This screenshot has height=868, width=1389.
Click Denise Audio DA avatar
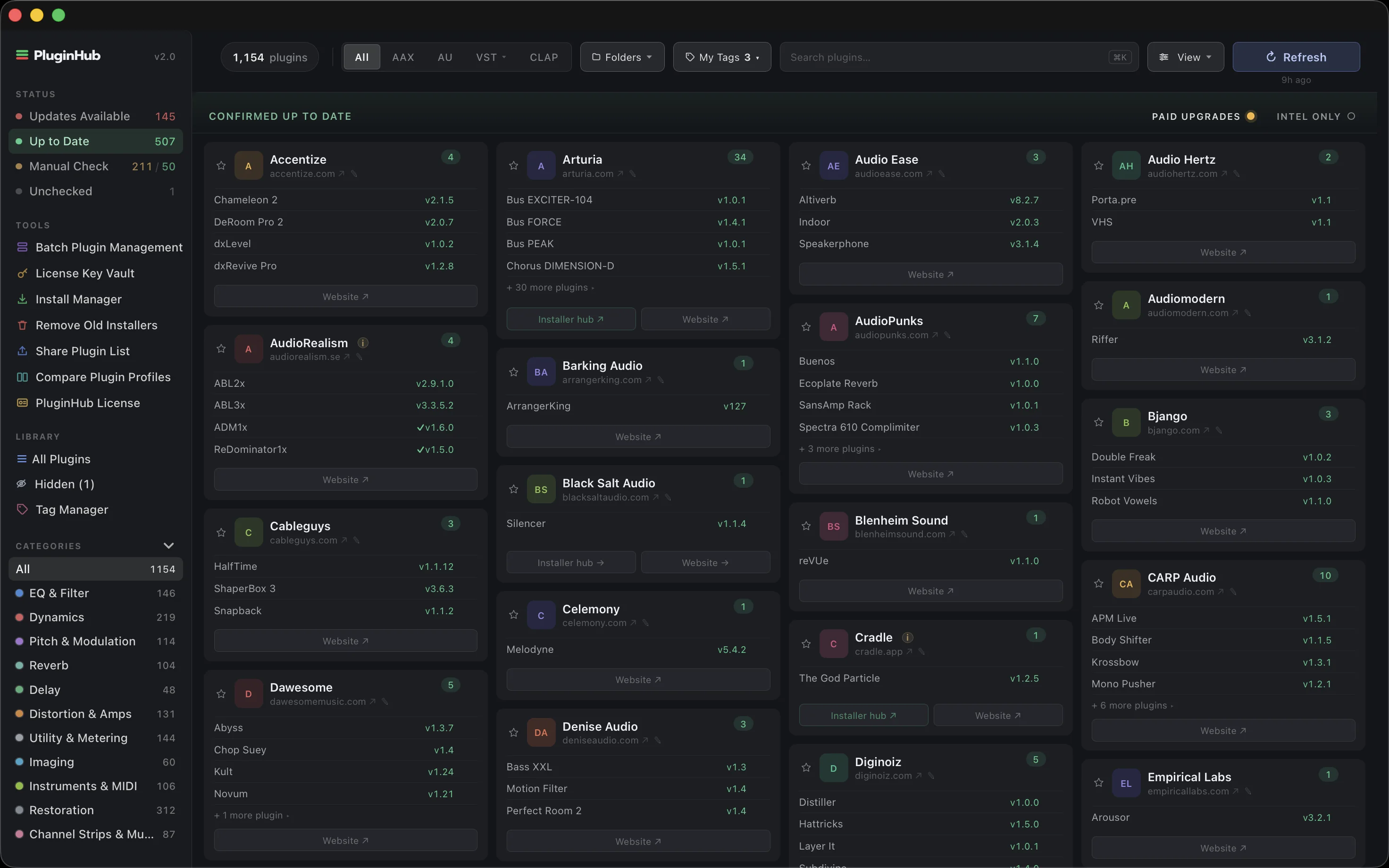click(x=541, y=733)
